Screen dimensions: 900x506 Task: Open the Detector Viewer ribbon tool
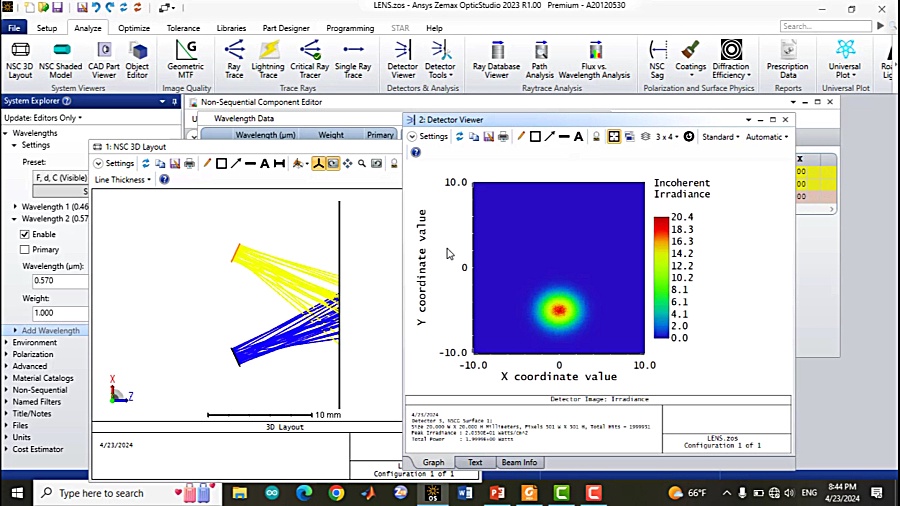pyautogui.click(x=402, y=60)
